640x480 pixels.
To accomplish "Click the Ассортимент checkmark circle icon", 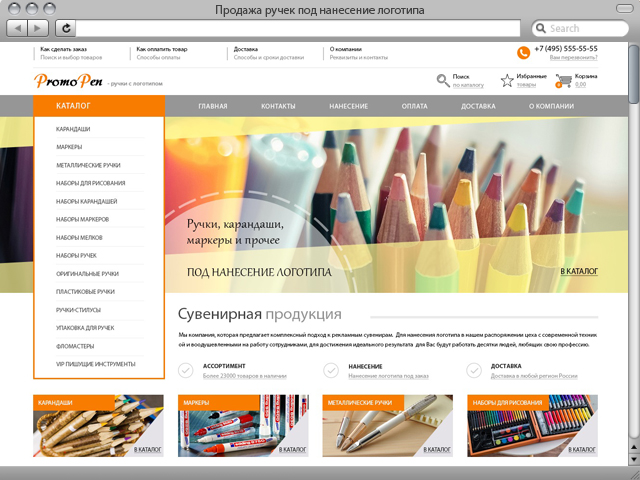I will pyautogui.click(x=186, y=371).
